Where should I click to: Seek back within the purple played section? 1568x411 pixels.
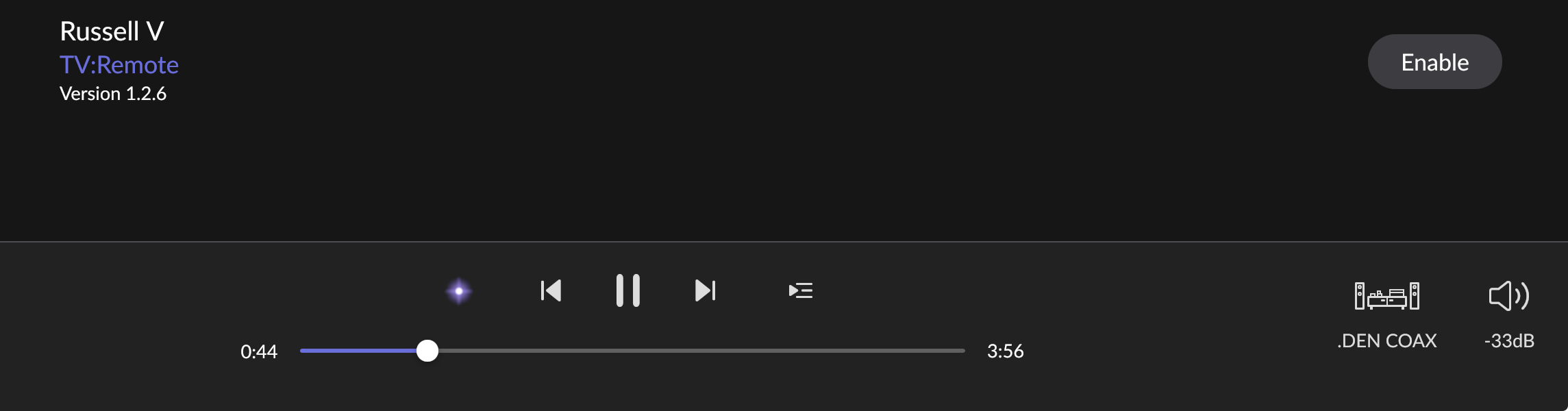[358, 351]
